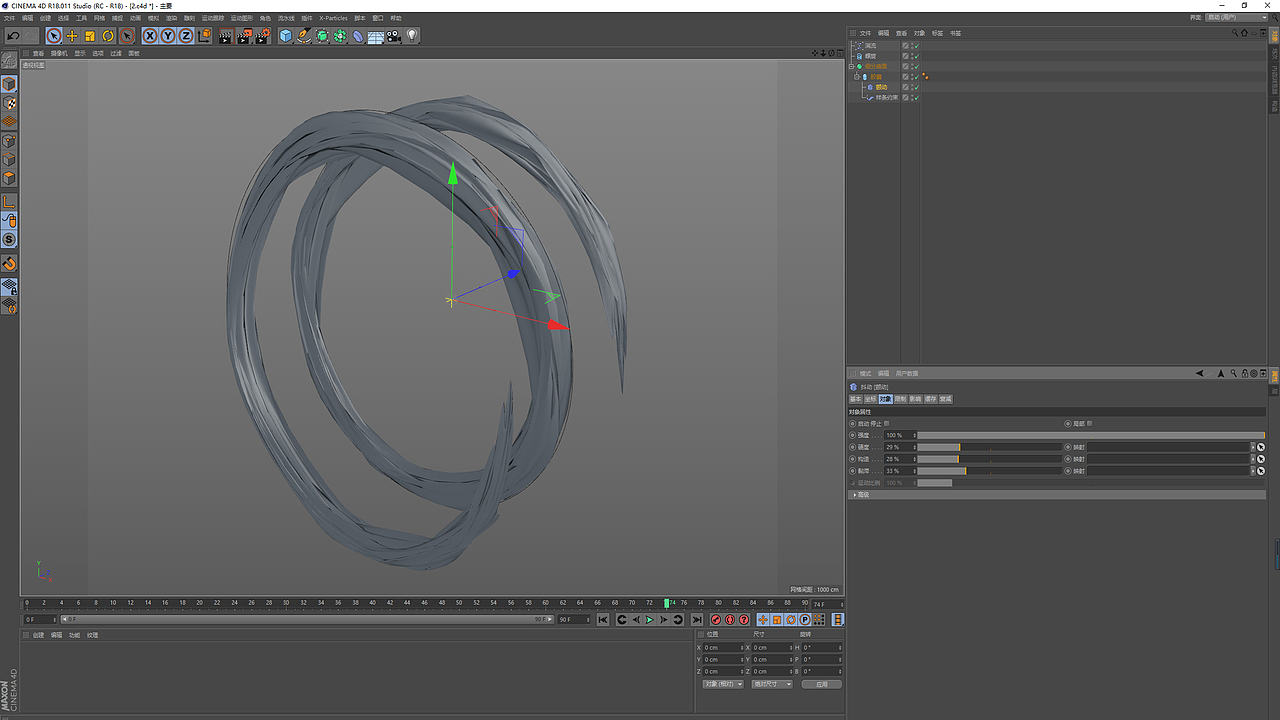Open the Array modeling objects icon

(x=340, y=36)
